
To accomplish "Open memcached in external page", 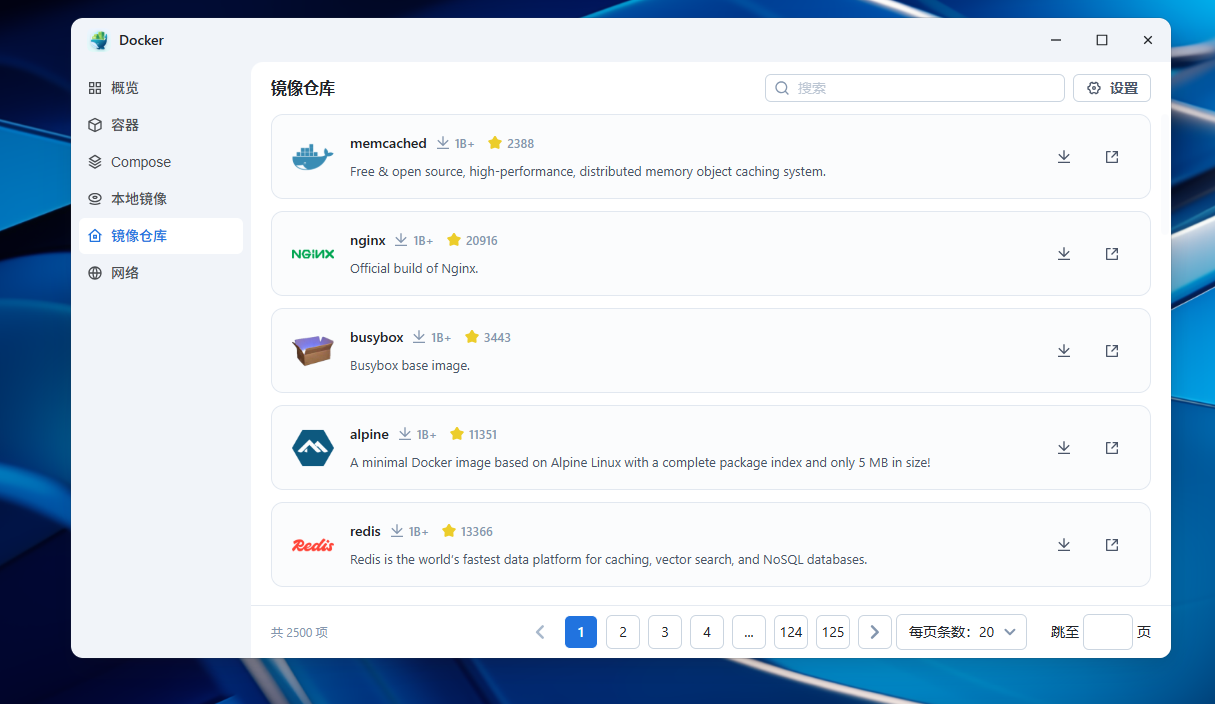I will pyautogui.click(x=1112, y=157).
